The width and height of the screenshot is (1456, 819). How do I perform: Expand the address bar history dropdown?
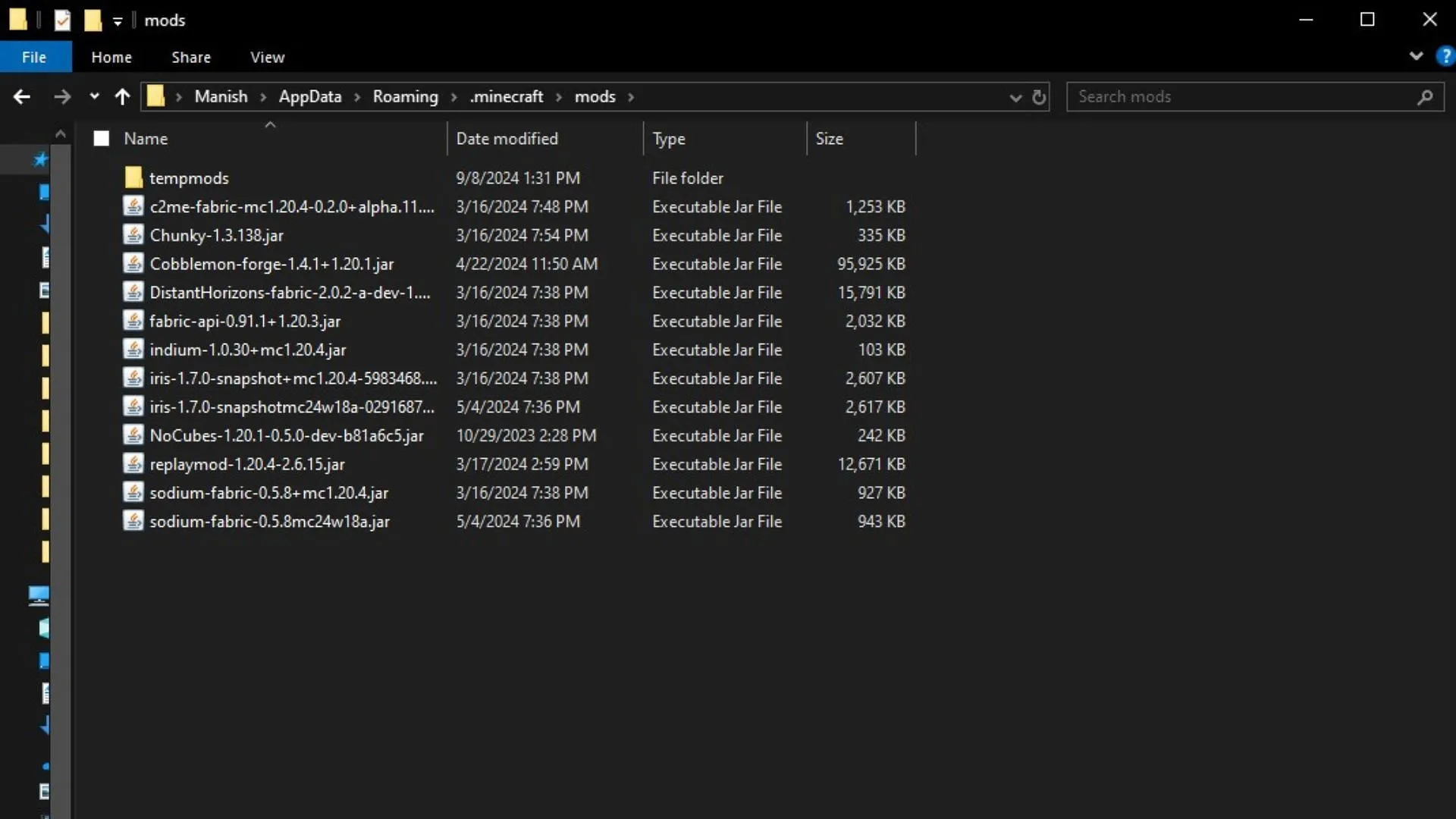pos(1015,97)
